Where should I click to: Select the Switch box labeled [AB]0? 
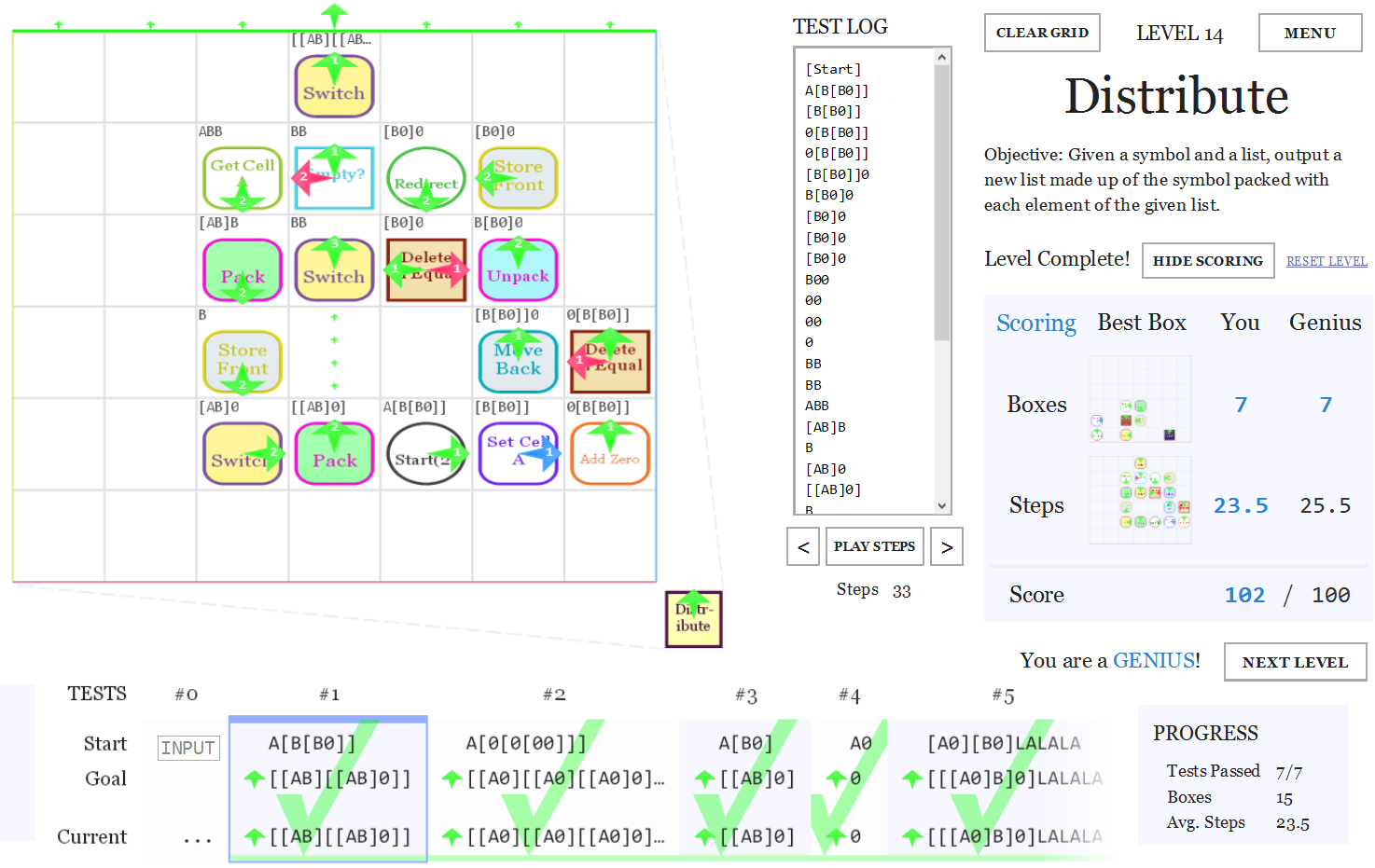point(243,453)
